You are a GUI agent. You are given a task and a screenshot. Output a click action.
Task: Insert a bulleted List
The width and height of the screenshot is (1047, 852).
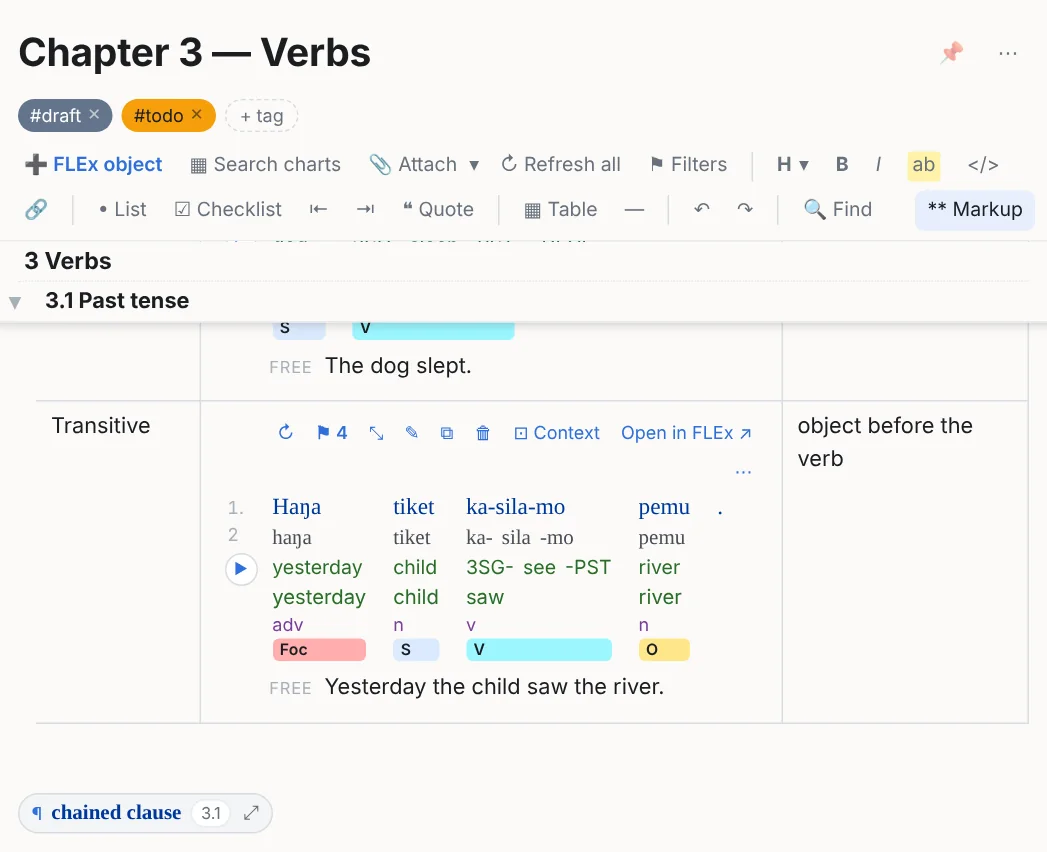[x=123, y=210]
